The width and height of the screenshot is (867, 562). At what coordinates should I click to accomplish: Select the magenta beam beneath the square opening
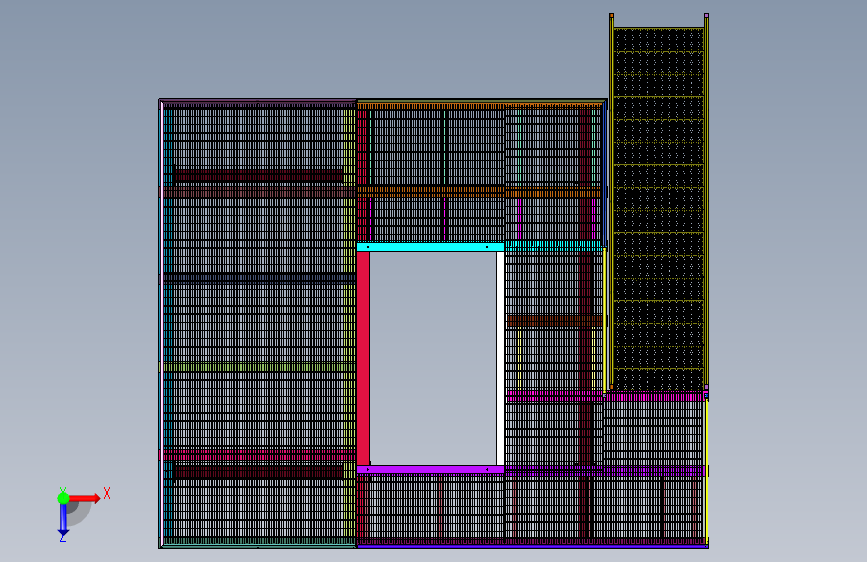(430, 470)
